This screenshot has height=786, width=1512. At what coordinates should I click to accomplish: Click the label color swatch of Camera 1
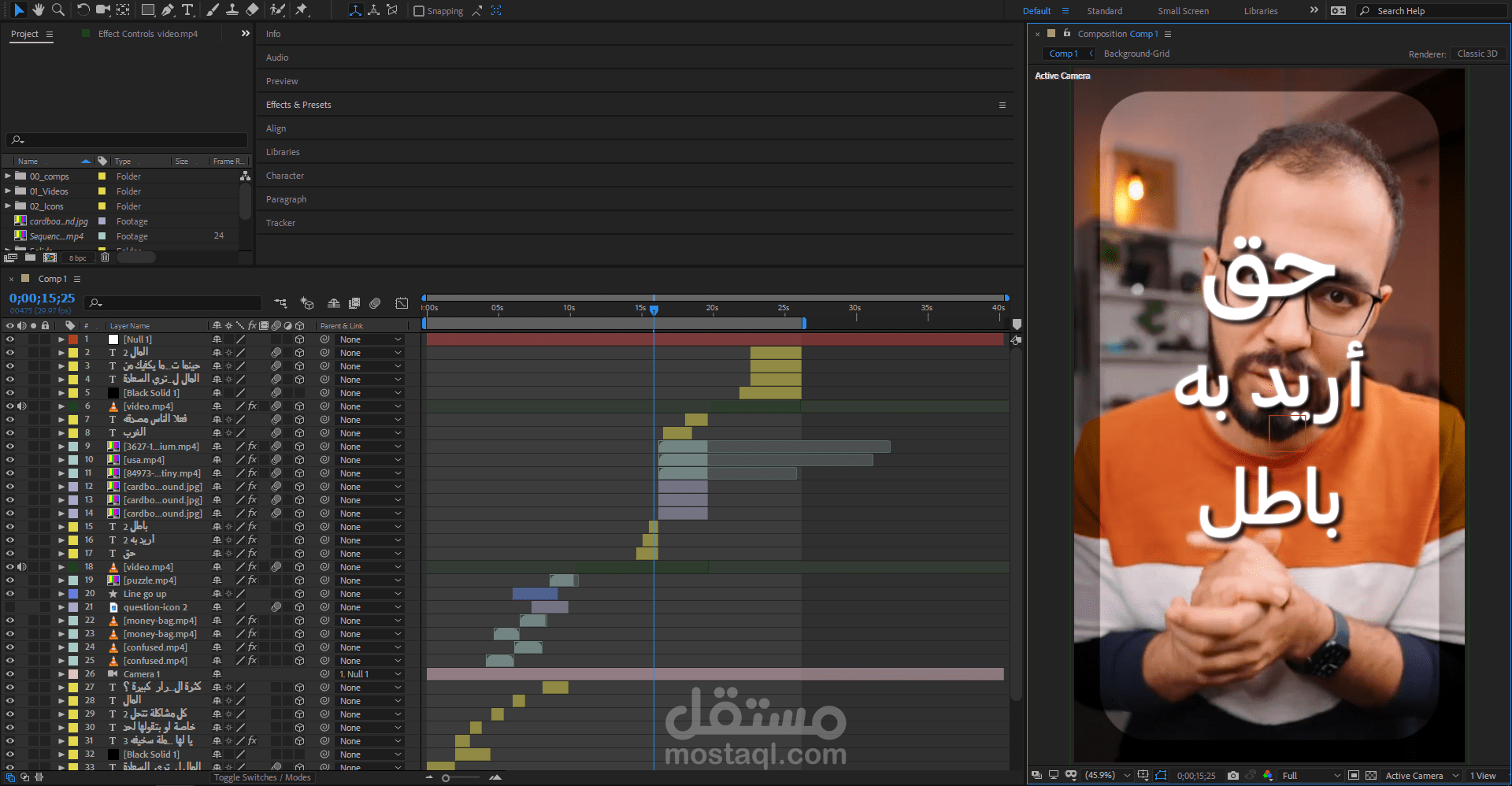click(x=73, y=674)
